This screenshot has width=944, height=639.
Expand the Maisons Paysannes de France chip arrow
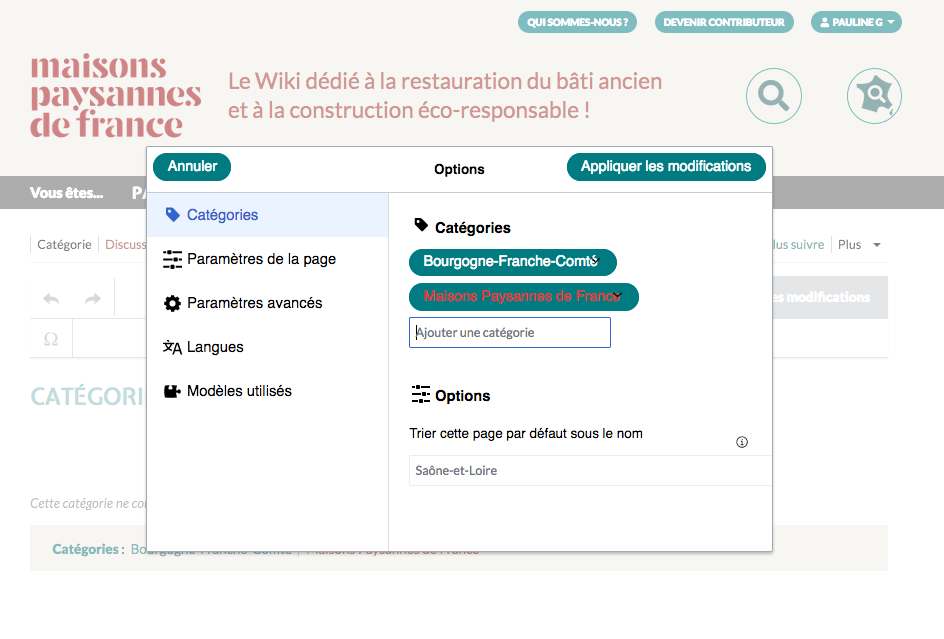pyautogui.click(x=617, y=296)
